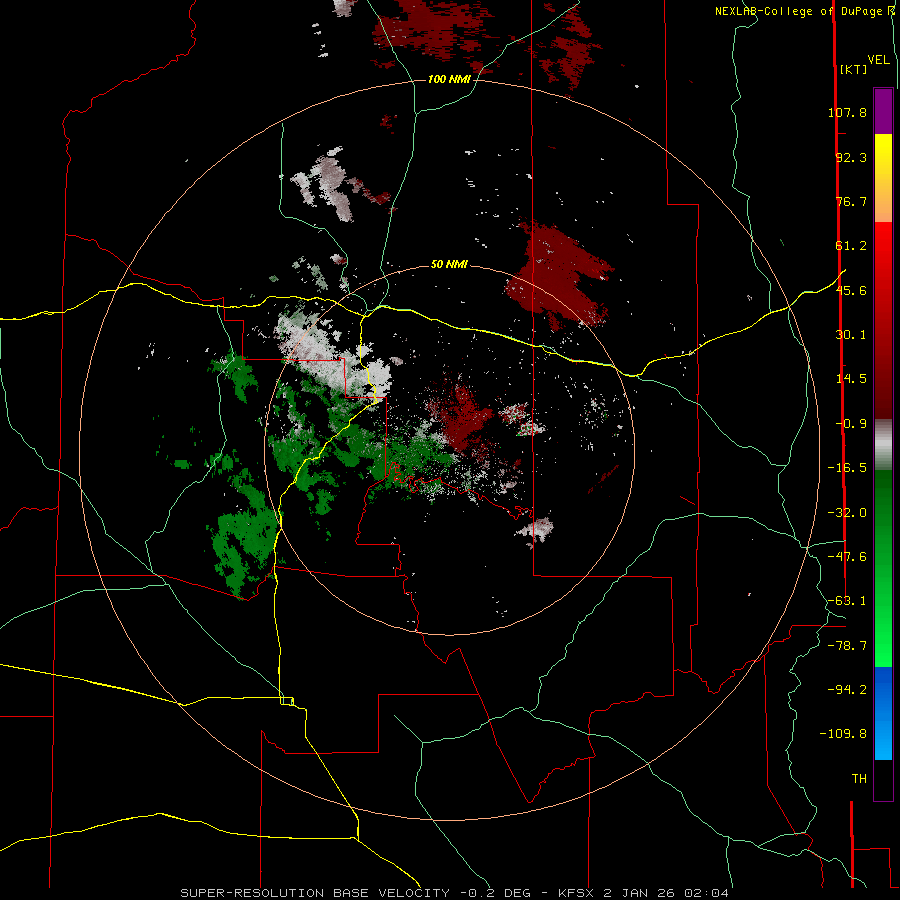Click the [KT] units label
This screenshot has width=900, height=900.
tap(854, 69)
